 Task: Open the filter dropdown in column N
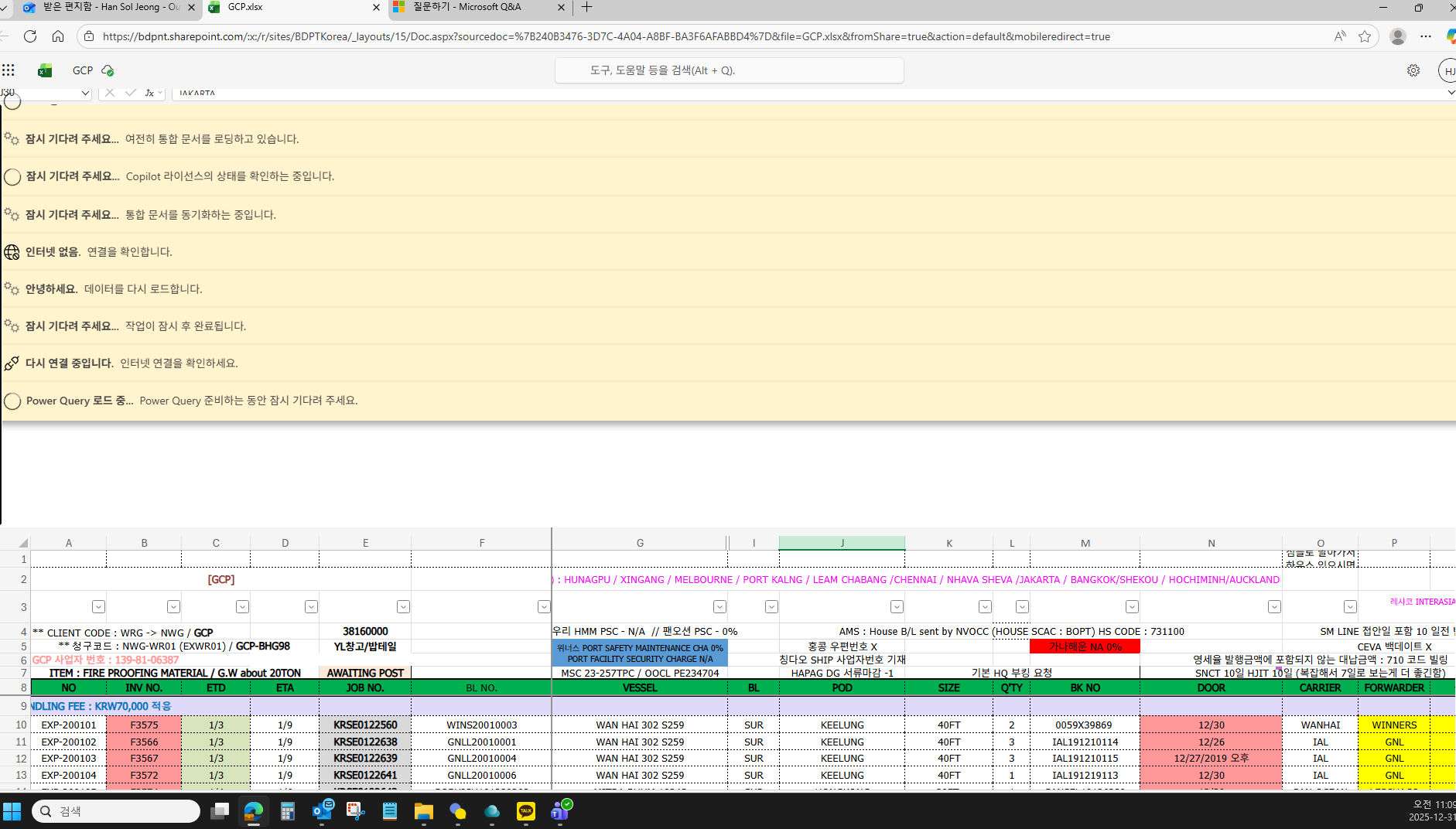click(x=1274, y=607)
